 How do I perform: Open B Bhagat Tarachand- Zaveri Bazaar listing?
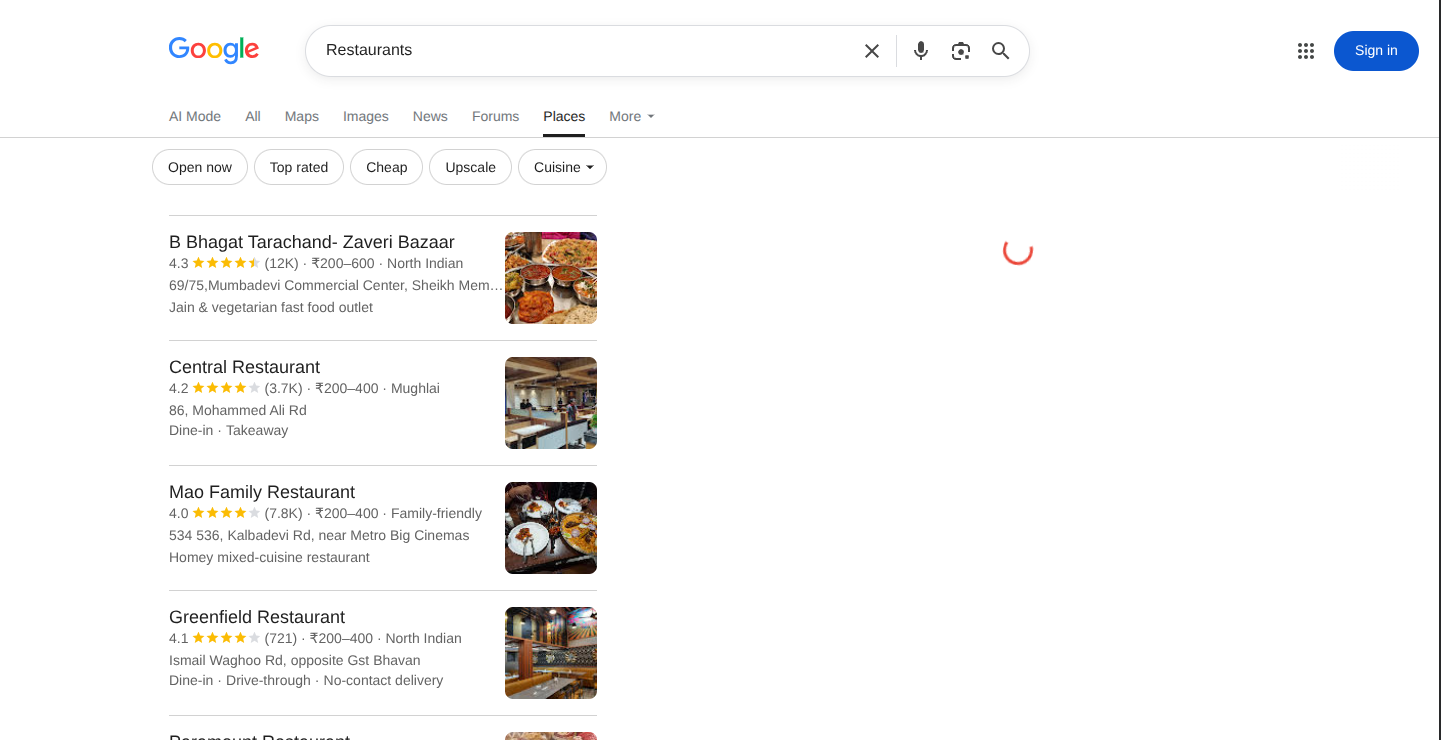312,242
